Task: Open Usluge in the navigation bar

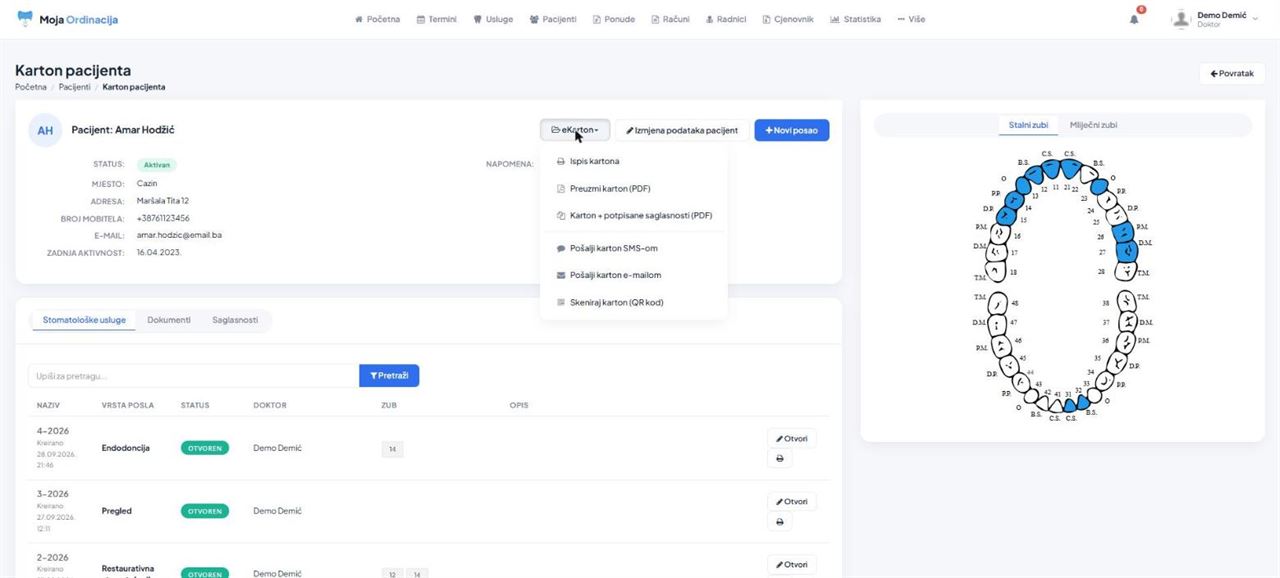Action: tap(494, 19)
